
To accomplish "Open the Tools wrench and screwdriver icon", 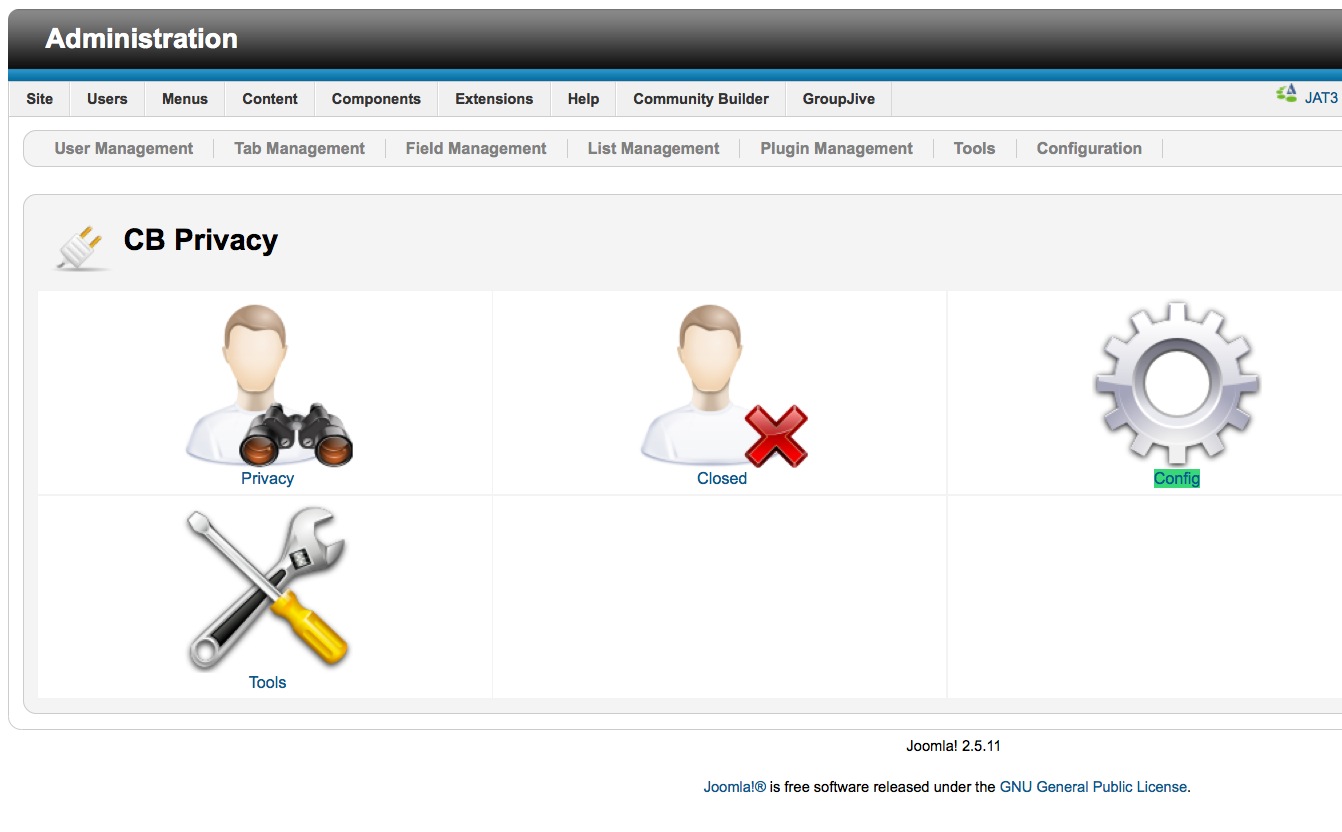I will pyautogui.click(x=267, y=589).
